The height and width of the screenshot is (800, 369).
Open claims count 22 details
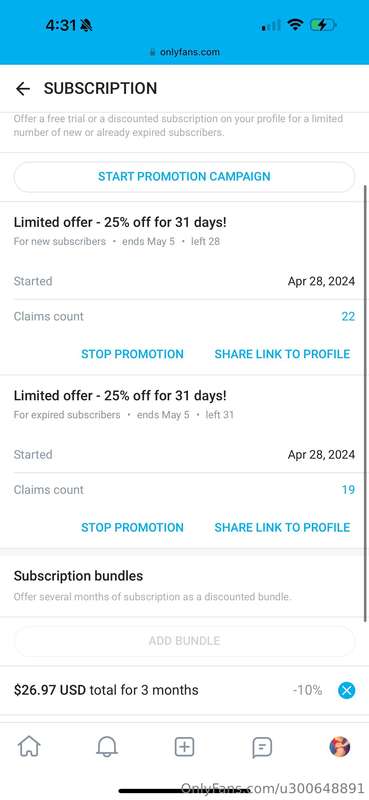[348, 317]
